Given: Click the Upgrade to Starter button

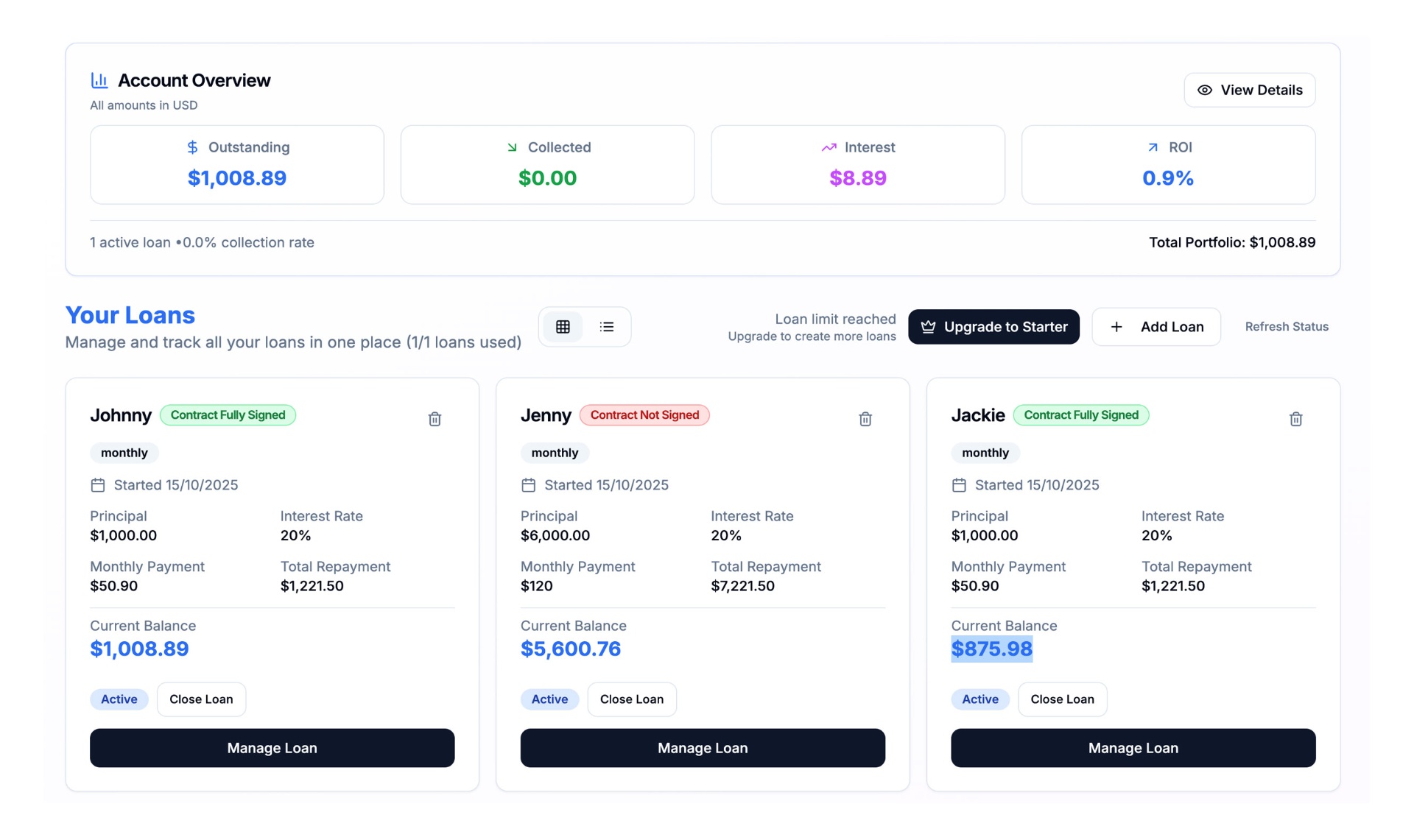Looking at the screenshot, I should click(x=993, y=326).
